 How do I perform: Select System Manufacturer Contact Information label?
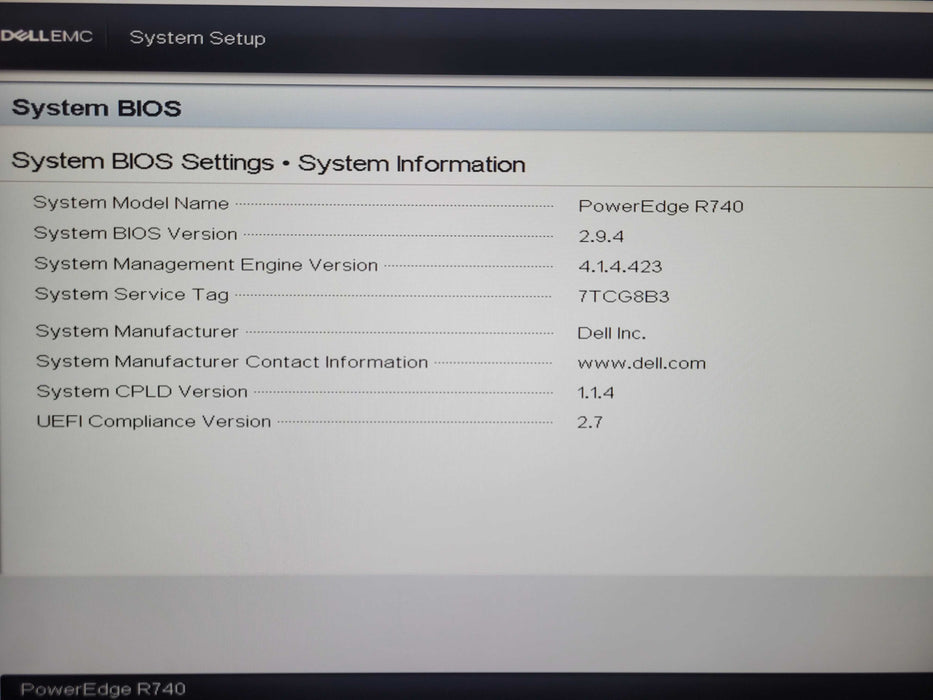pos(232,361)
